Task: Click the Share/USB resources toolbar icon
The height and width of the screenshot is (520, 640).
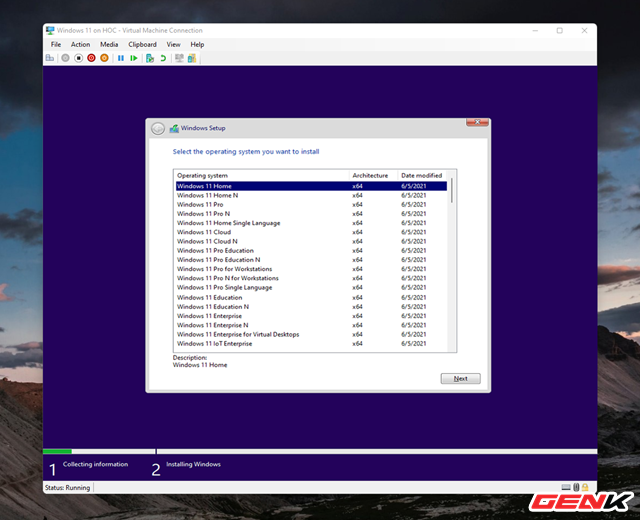Action: pyautogui.click(x=192, y=58)
